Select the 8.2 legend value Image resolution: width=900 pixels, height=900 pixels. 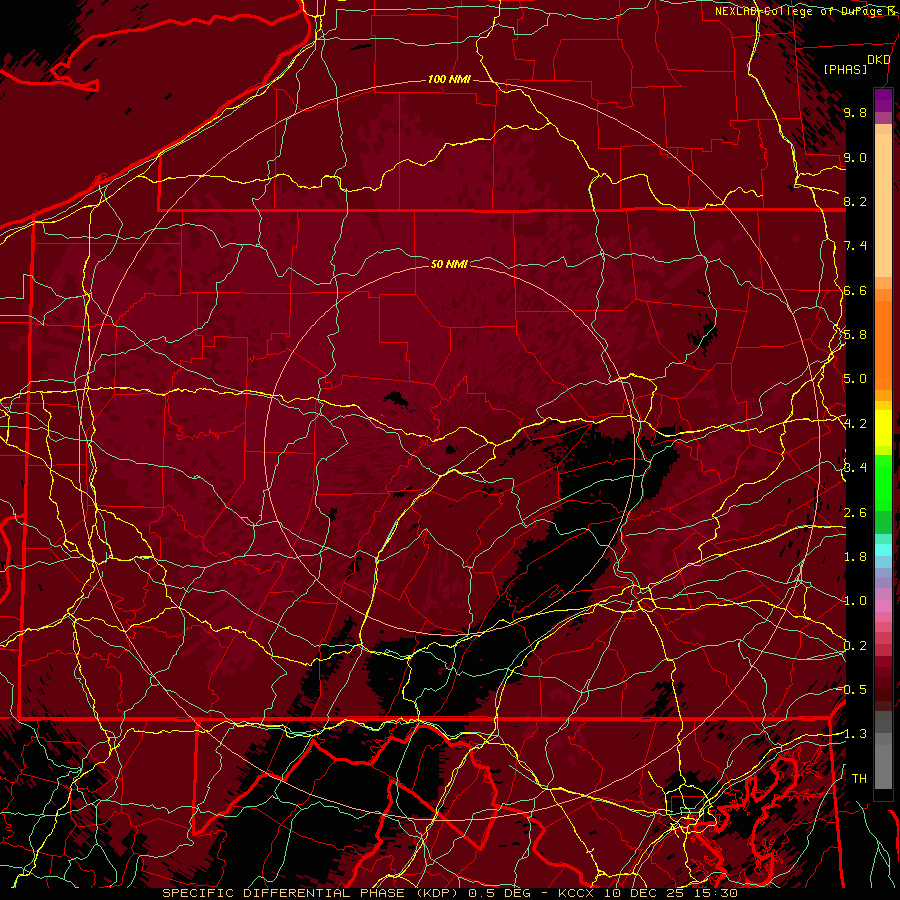tap(855, 201)
